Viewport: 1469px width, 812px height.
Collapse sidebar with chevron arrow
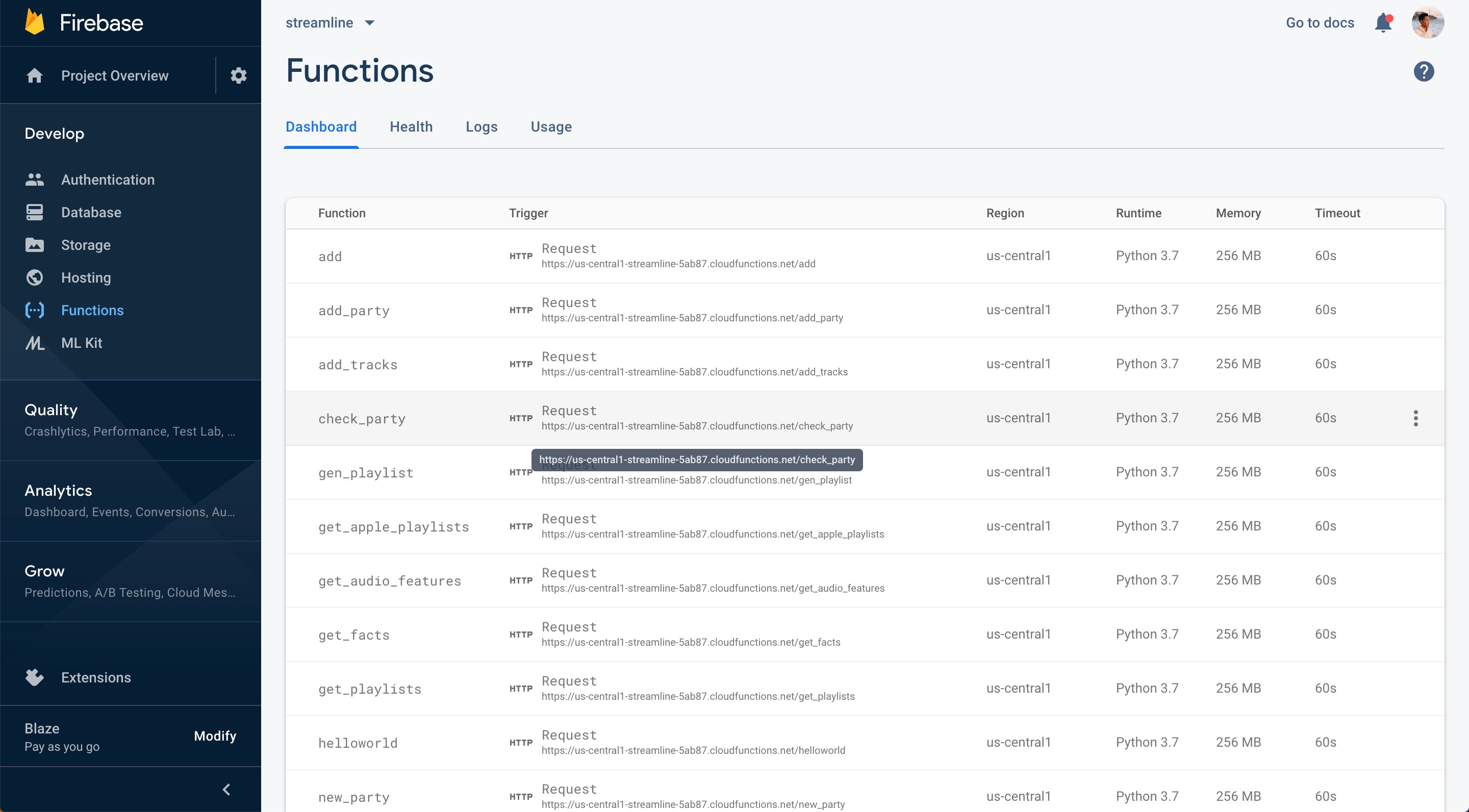click(x=226, y=789)
